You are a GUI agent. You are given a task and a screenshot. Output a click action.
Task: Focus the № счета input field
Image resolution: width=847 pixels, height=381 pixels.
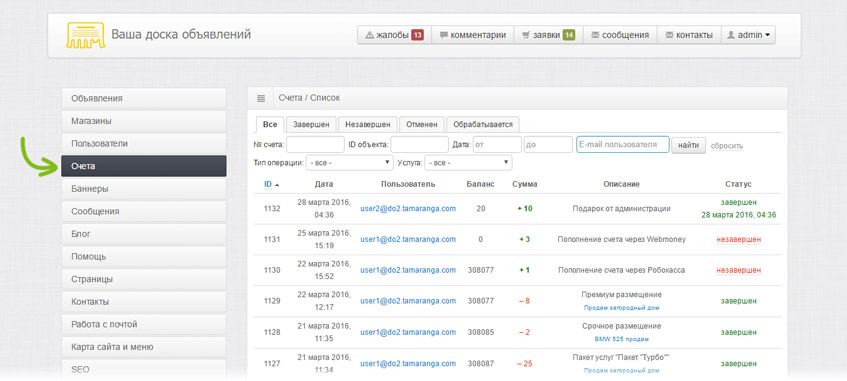tap(315, 144)
